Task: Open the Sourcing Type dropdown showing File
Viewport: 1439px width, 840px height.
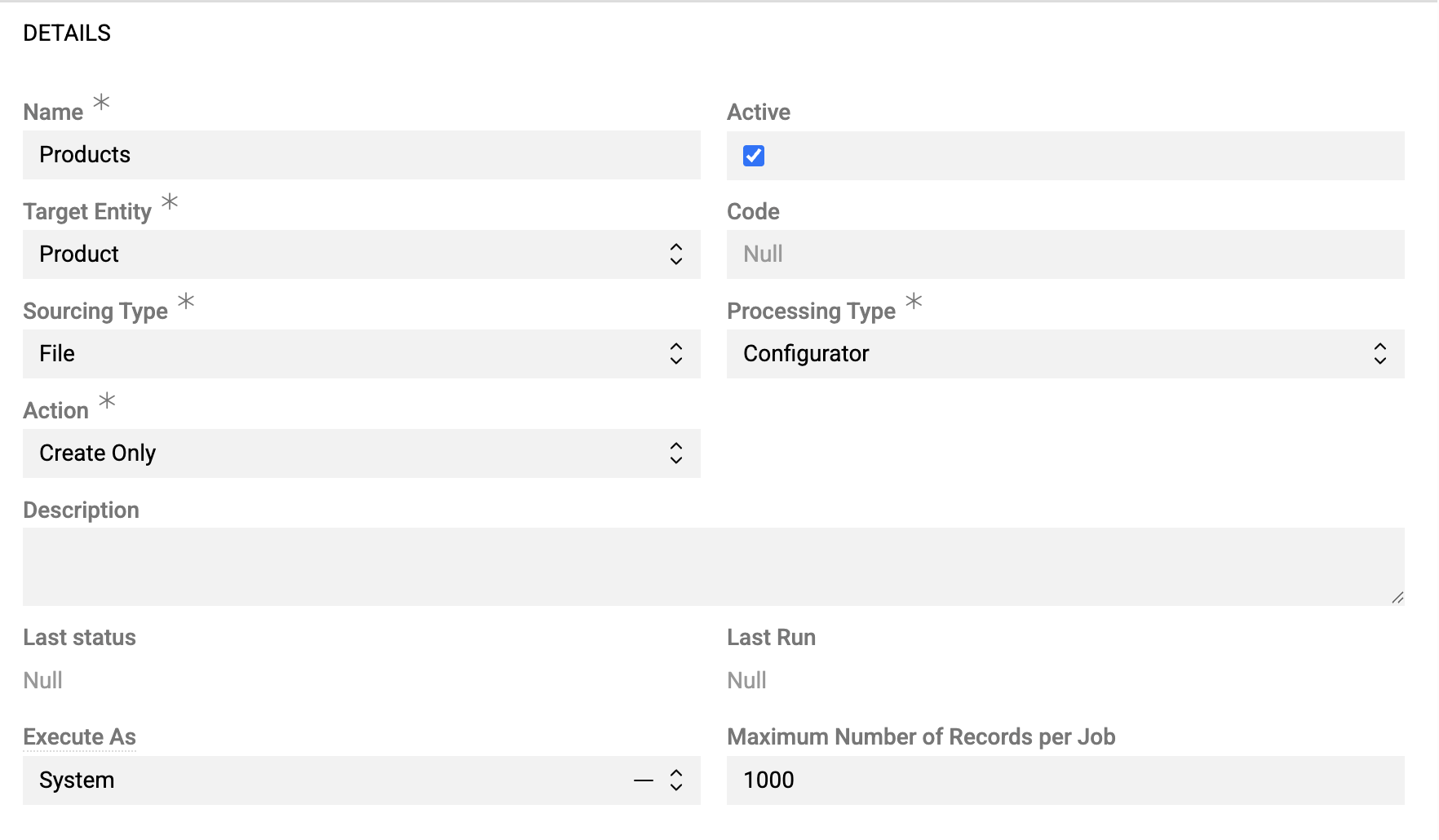Action: pyautogui.click(x=343, y=354)
